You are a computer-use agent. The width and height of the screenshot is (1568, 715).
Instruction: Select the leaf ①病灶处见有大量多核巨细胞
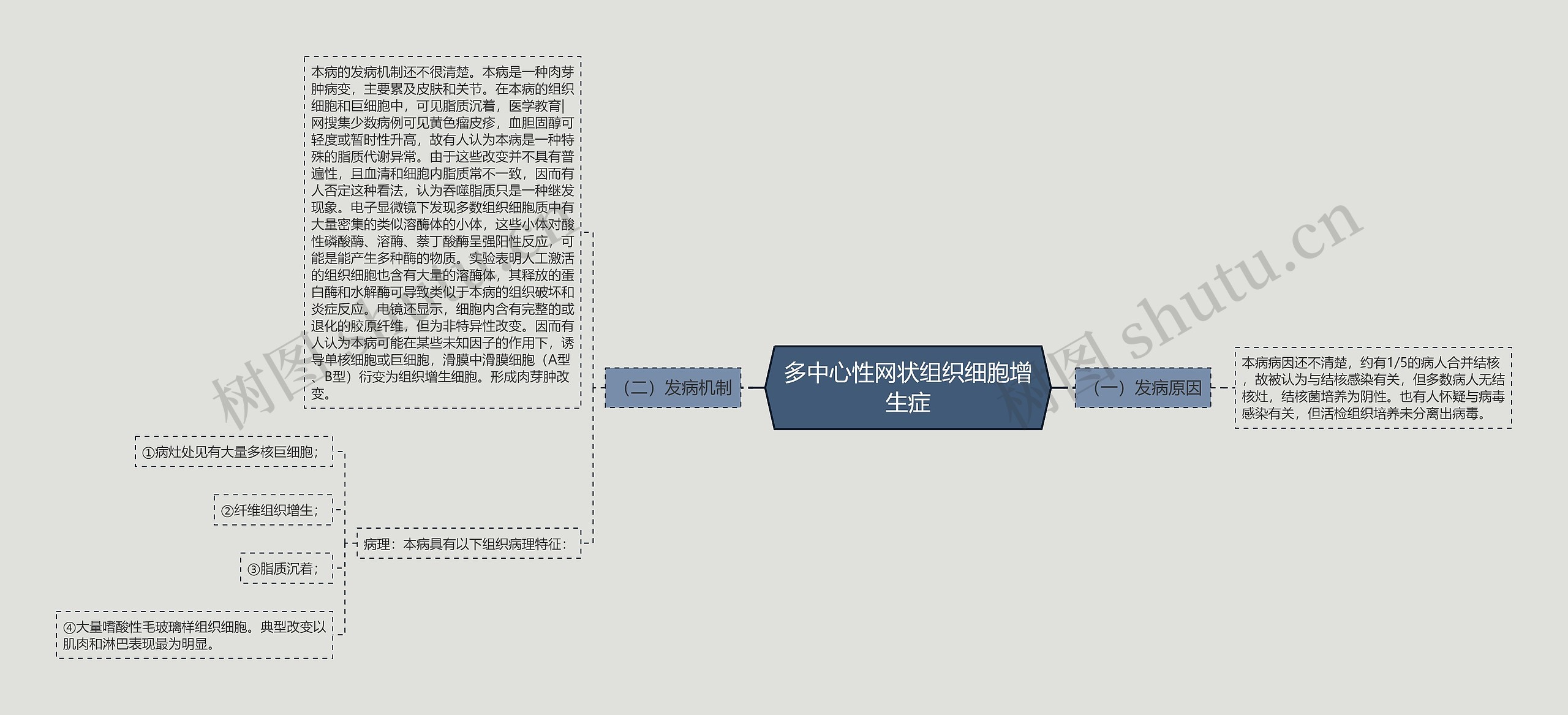(234, 452)
